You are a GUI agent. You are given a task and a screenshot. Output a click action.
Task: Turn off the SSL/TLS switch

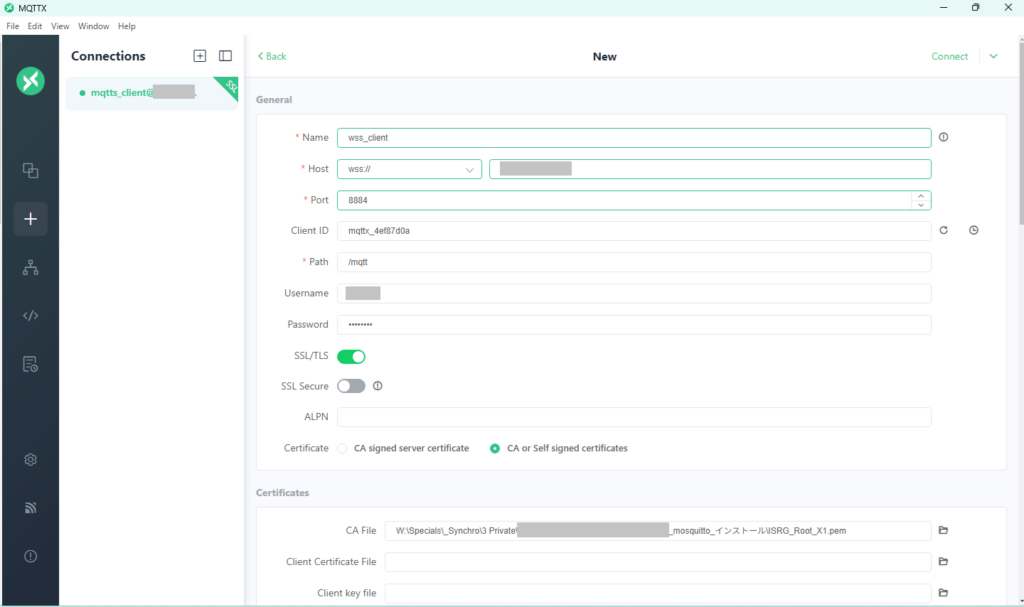click(351, 356)
